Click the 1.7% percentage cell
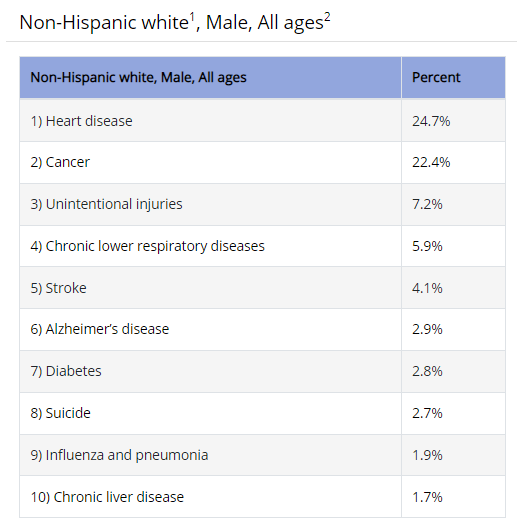 pos(427,497)
